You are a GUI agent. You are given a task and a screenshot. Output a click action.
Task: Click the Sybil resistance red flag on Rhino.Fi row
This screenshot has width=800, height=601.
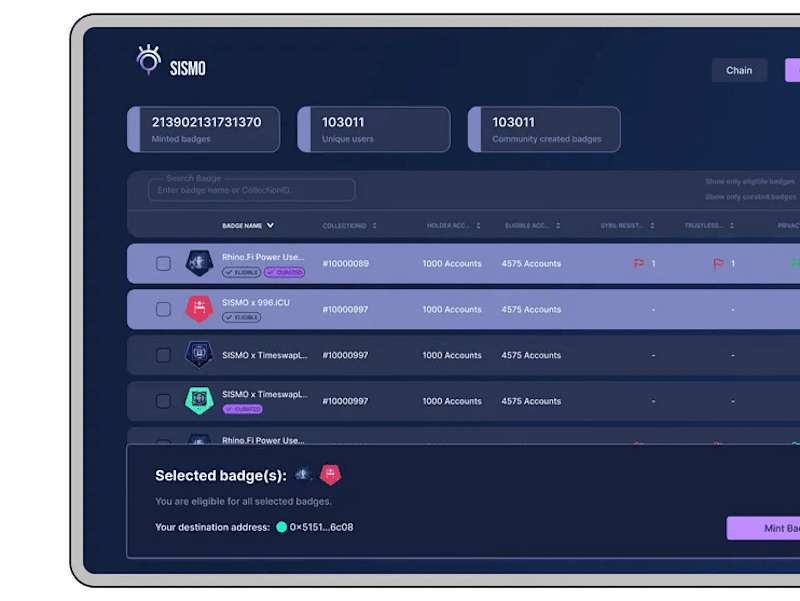(639, 263)
